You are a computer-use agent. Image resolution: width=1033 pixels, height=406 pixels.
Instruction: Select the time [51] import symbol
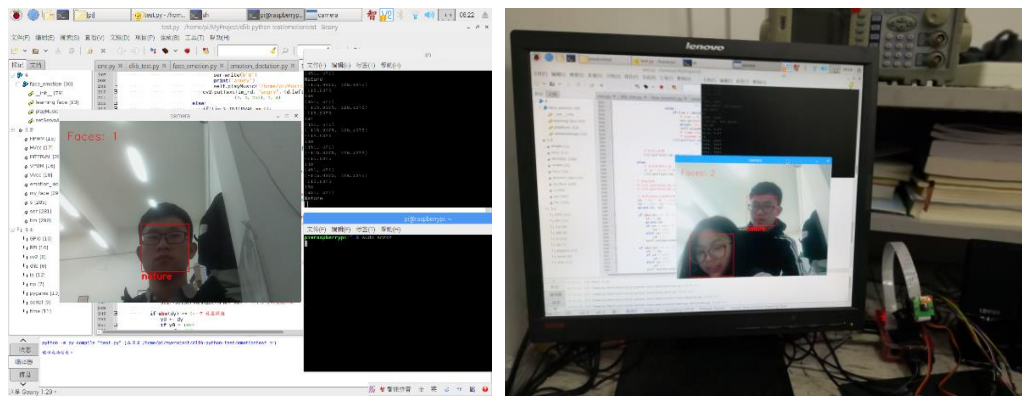click(x=40, y=311)
